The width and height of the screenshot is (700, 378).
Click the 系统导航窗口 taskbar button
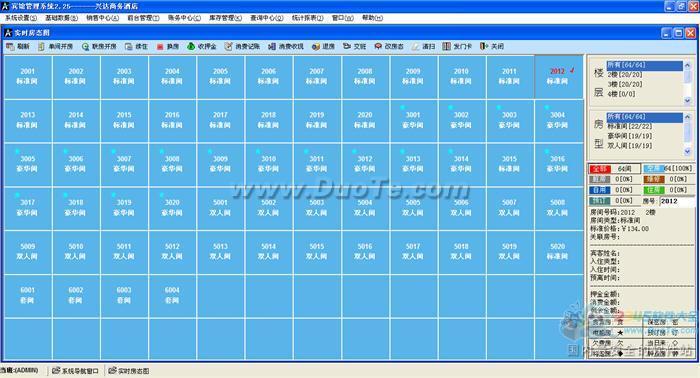coord(75,371)
